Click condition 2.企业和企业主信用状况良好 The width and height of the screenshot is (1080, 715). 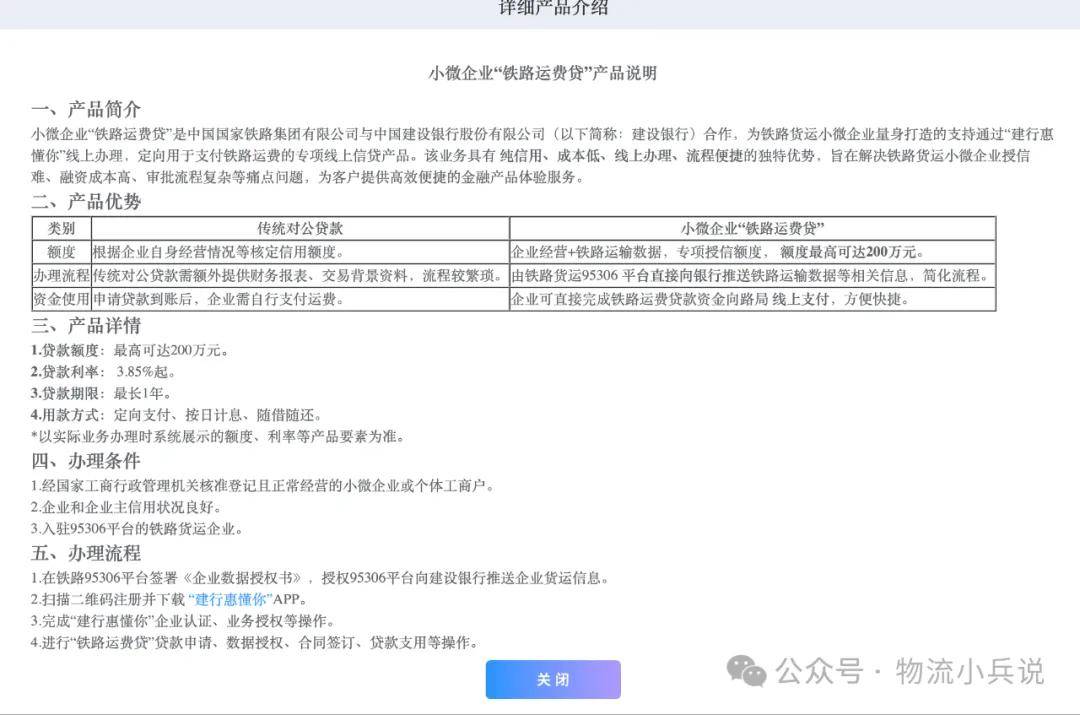click(x=127, y=507)
